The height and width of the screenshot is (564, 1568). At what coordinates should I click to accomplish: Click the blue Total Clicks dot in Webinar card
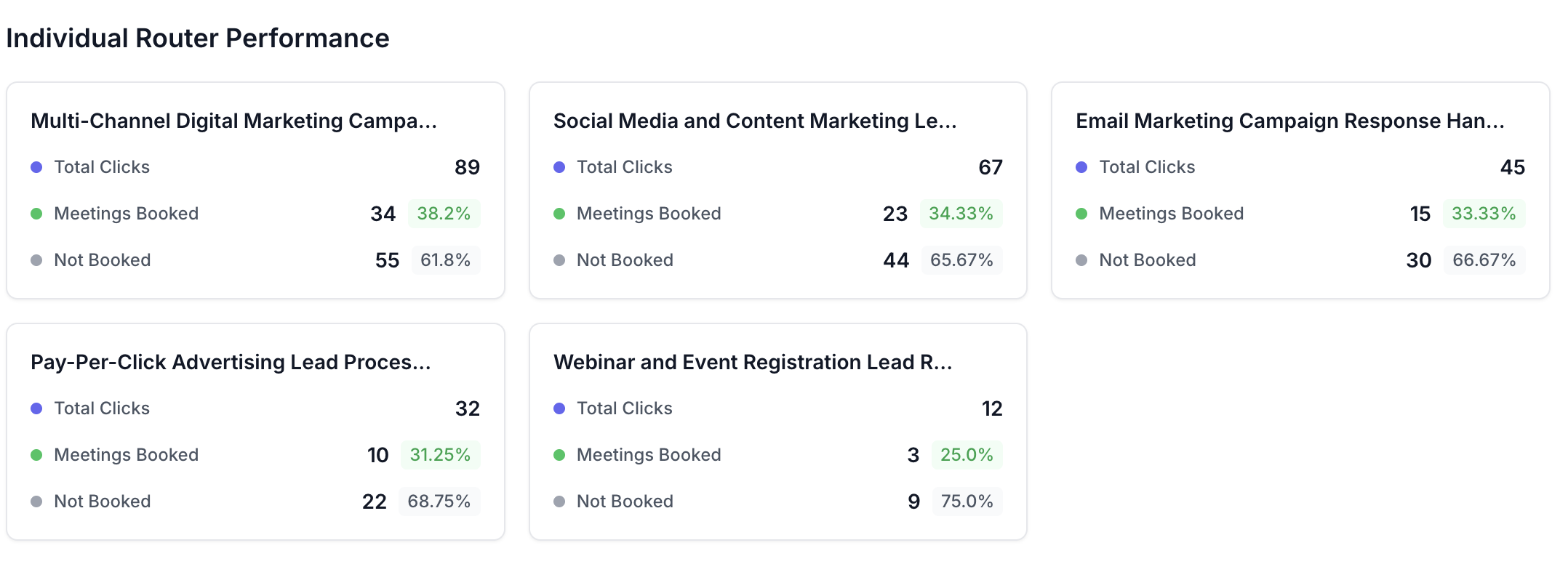[x=559, y=408]
